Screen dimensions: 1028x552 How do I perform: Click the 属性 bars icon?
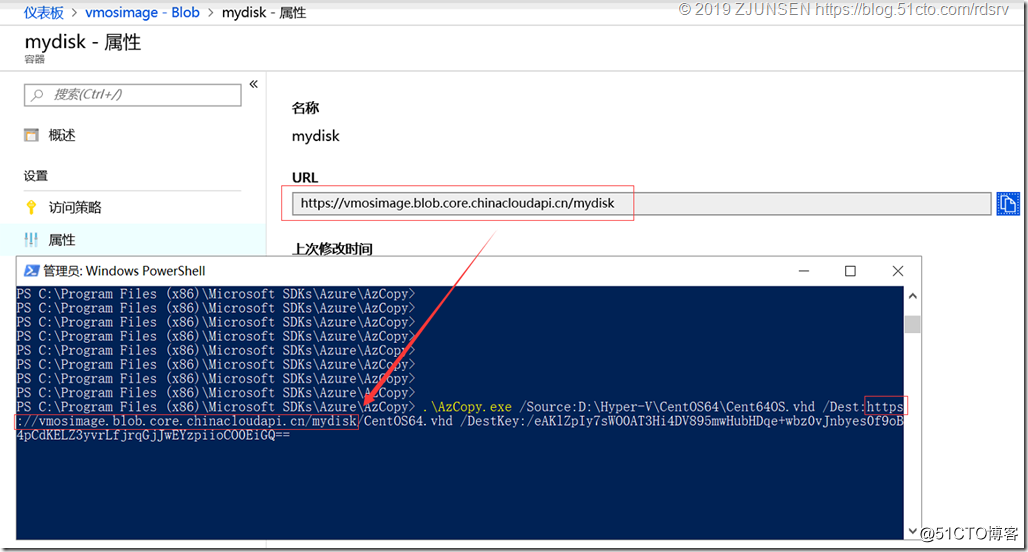tap(31, 240)
